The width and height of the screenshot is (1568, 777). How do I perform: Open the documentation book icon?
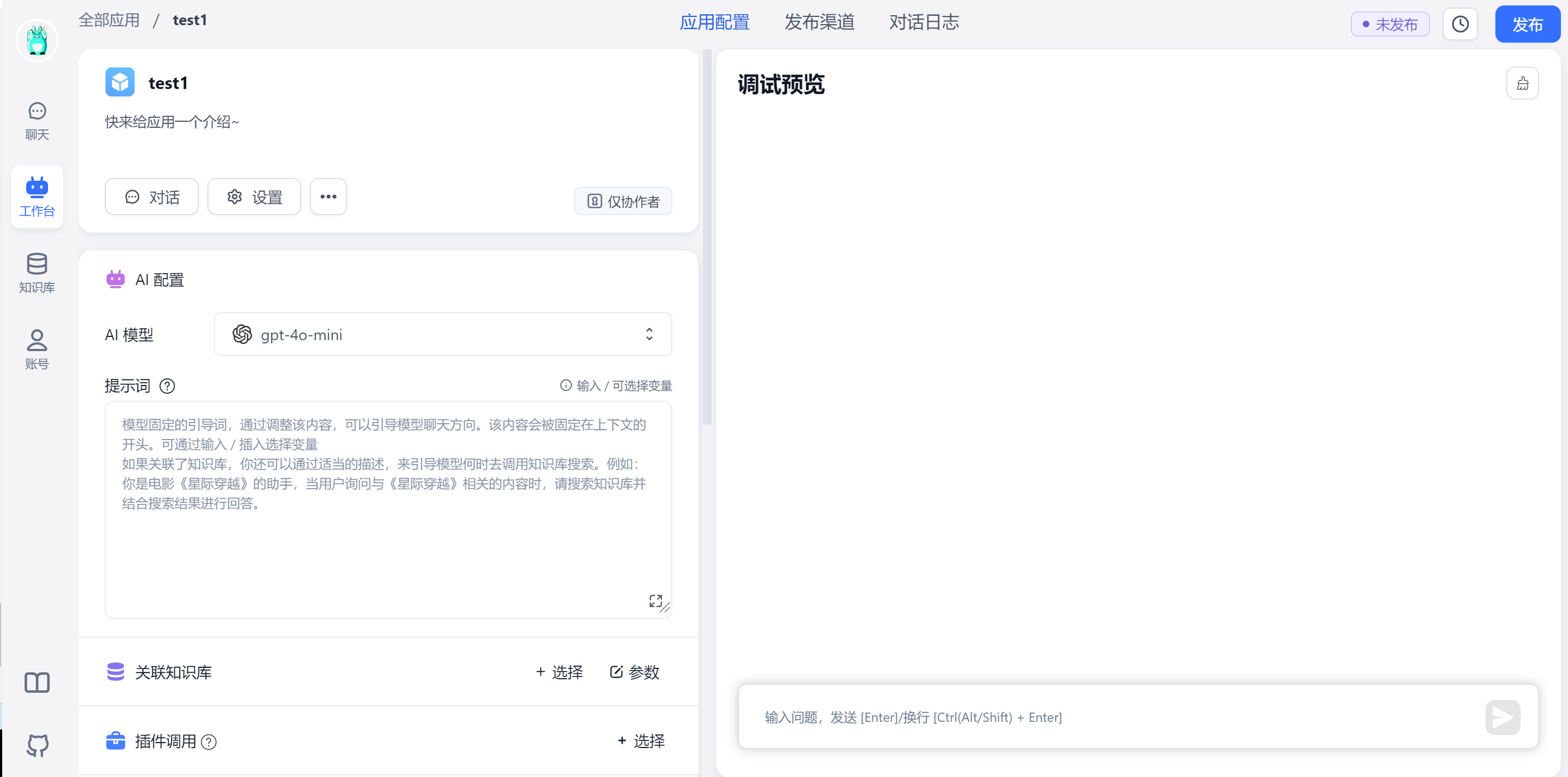click(37, 683)
